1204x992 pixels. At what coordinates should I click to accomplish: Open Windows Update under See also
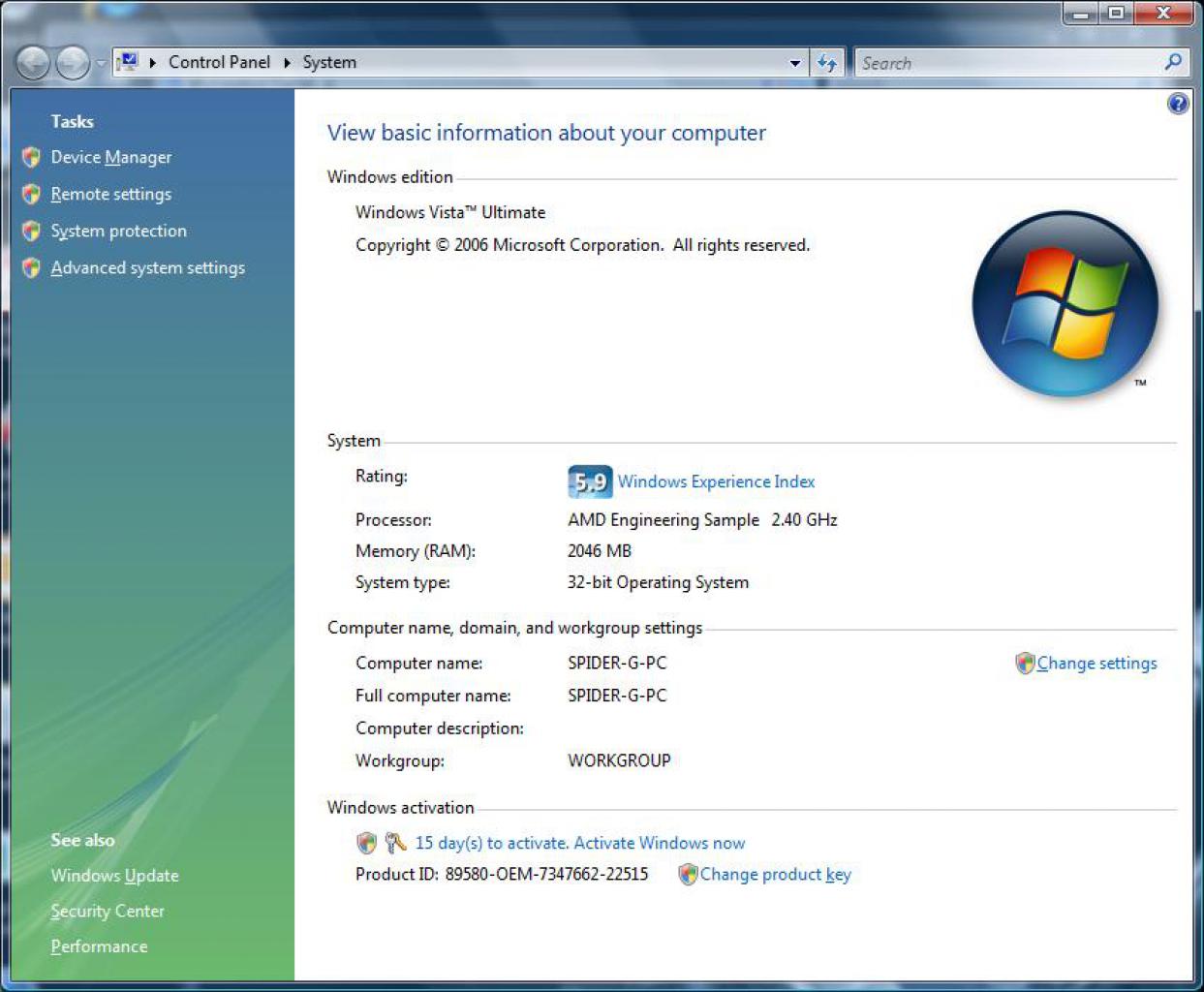114,875
